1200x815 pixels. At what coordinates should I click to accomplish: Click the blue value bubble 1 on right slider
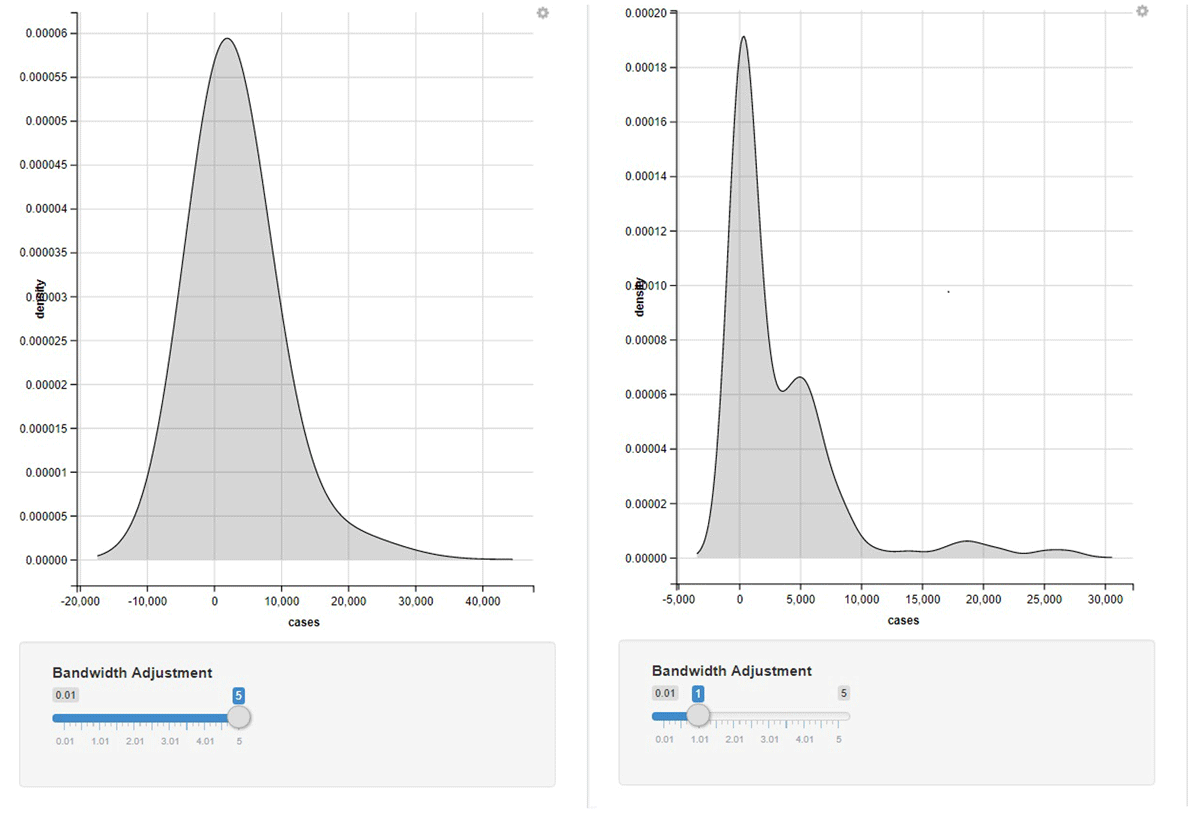pos(698,693)
